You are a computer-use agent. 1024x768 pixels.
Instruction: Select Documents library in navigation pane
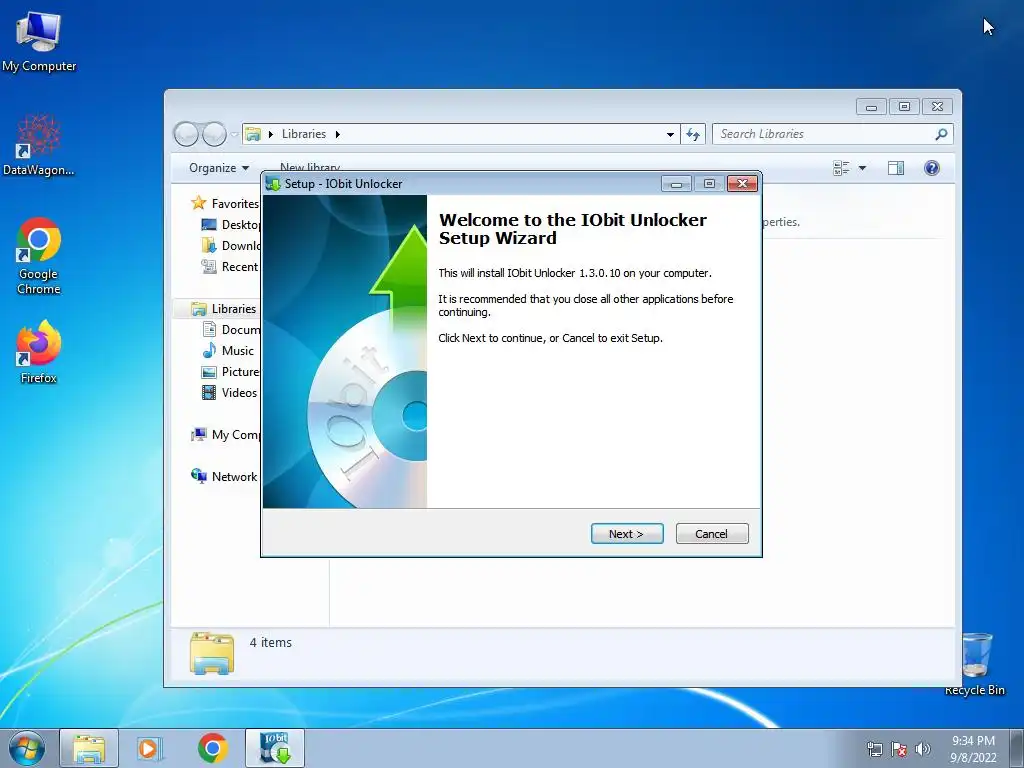point(231,330)
